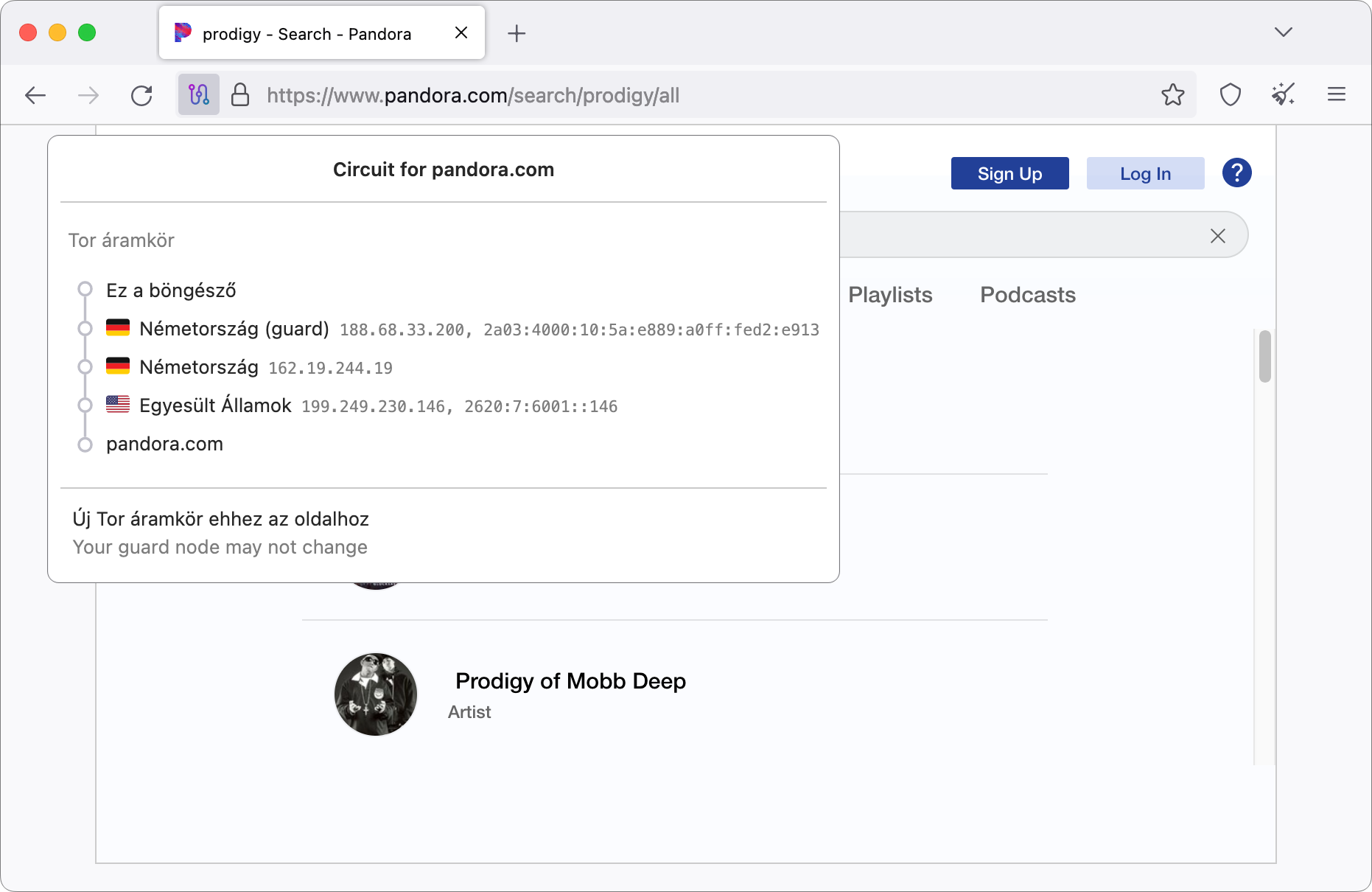1372x892 pixels.
Task: Open the shield security level icon
Action: click(x=1231, y=94)
